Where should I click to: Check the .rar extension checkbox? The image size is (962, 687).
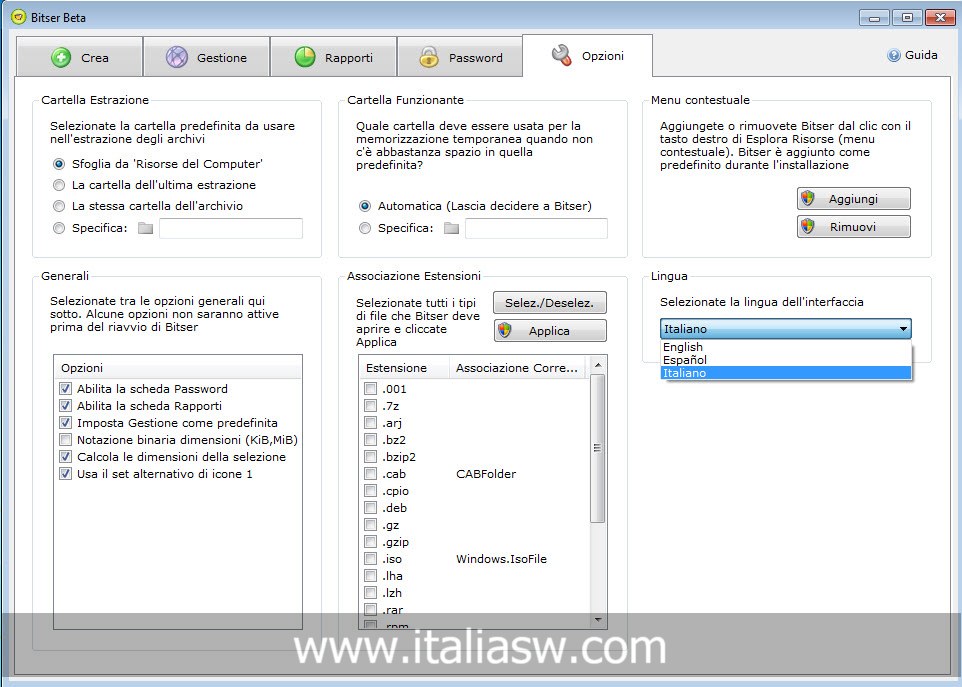(371, 610)
